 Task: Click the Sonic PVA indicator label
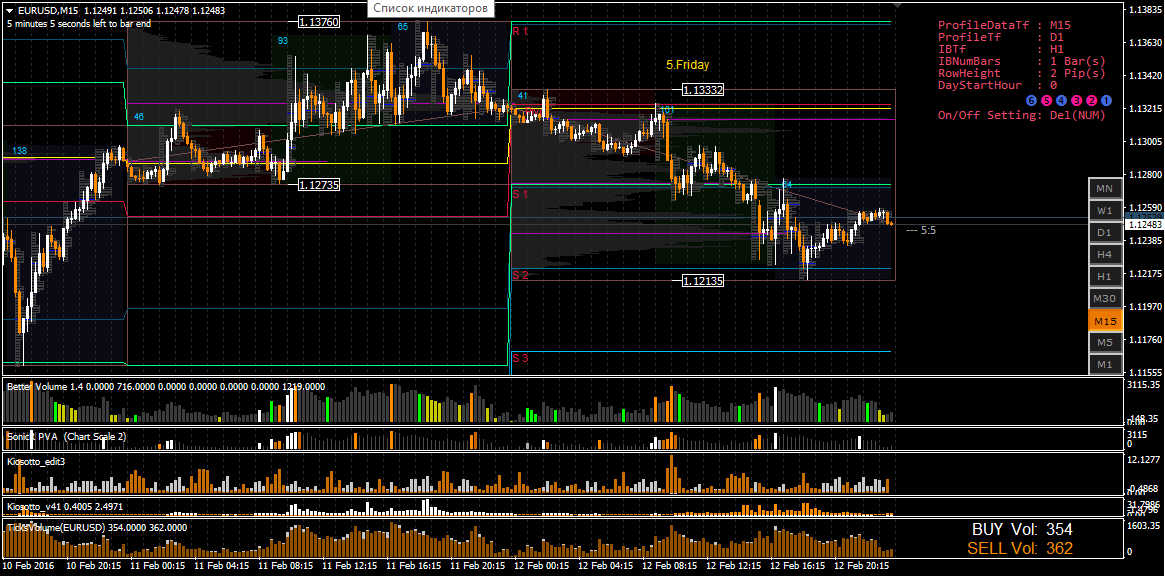pyautogui.click(x=66, y=436)
